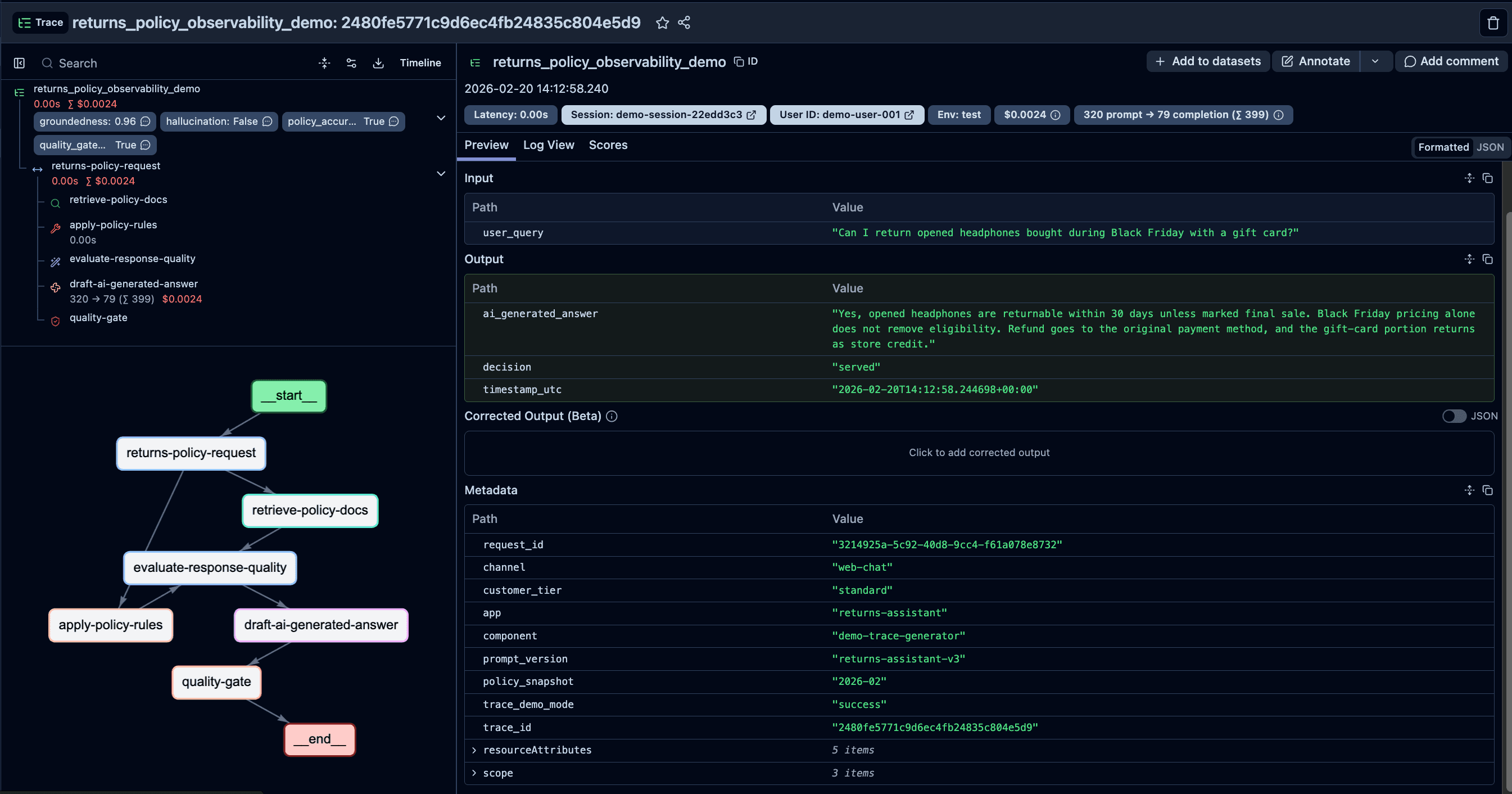Click quality-gate graph node
Image resolution: width=1512 pixels, height=794 pixels.
[x=216, y=682]
